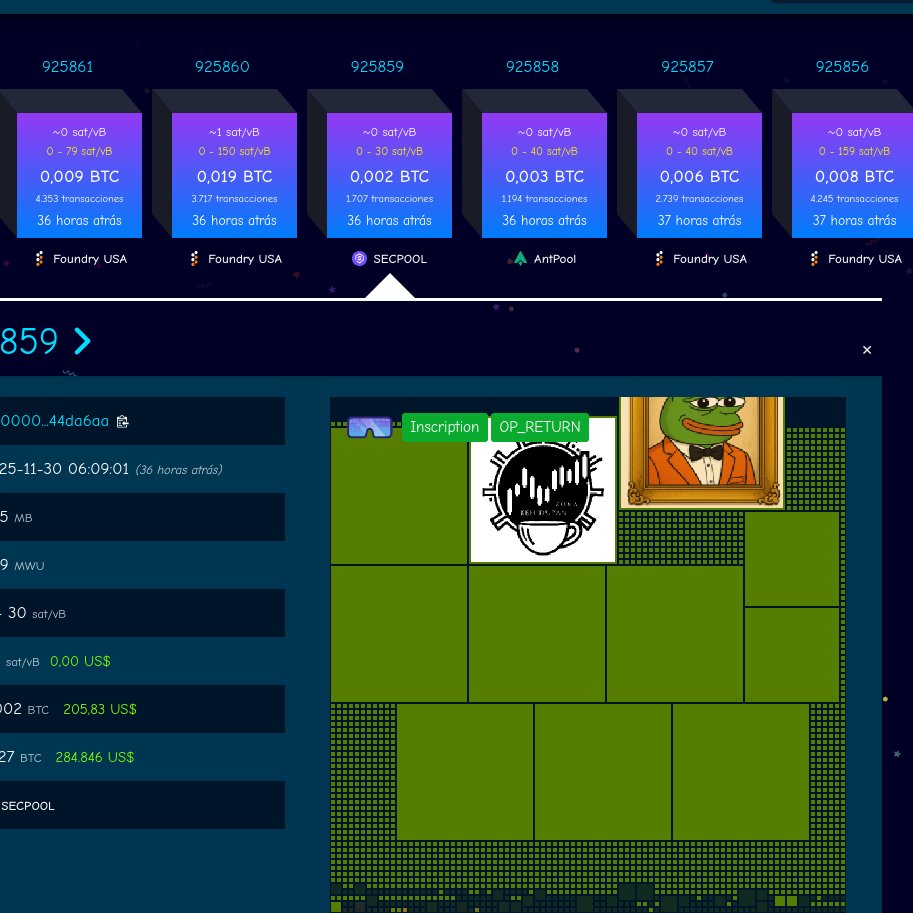Click the SECPOOL miner row

pyautogui.click(x=142, y=805)
